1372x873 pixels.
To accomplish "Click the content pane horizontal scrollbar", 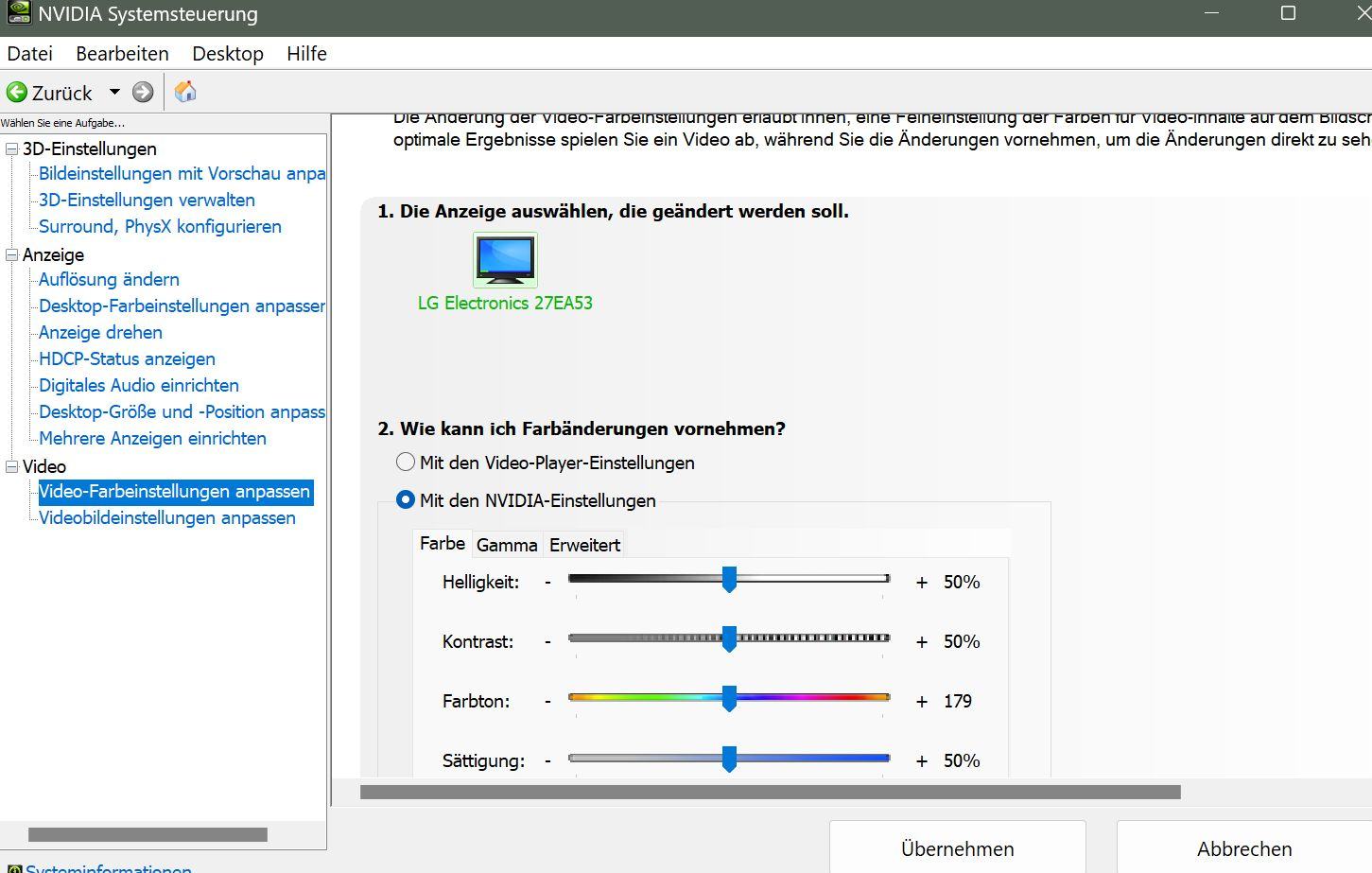I will click(771, 792).
